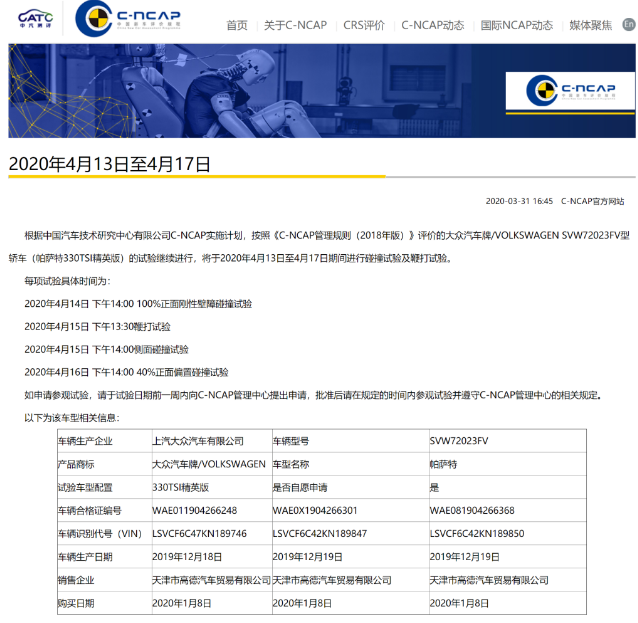Click certificate number WAE081904266368
The width and height of the screenshot is (638, 623).
tap(472, 510)
